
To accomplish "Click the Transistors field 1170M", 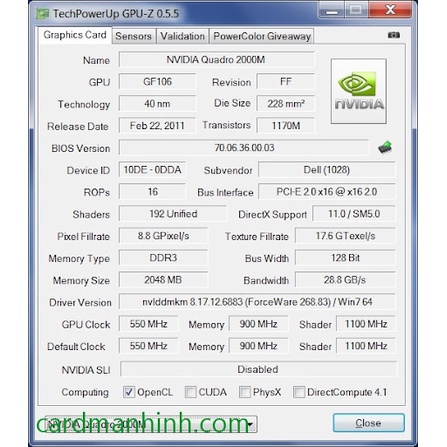I will [x=286, y=126].
